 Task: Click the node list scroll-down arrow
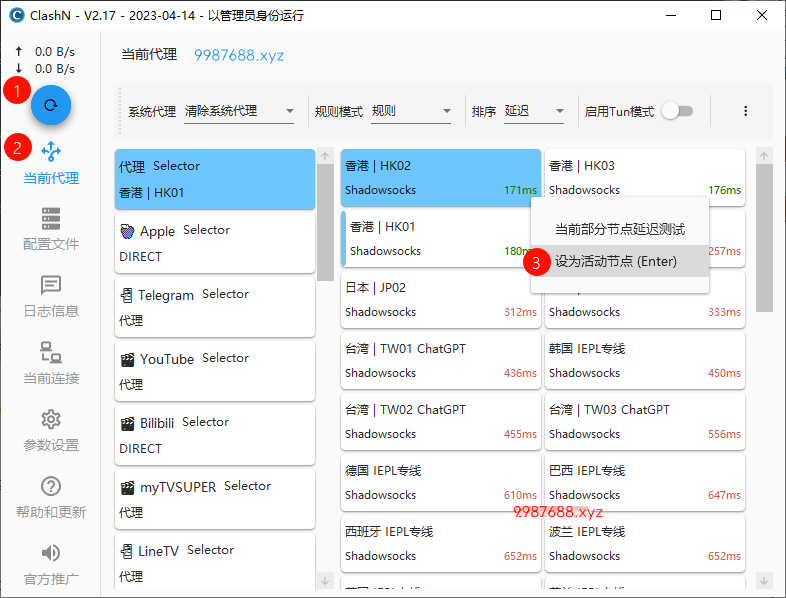764,581
